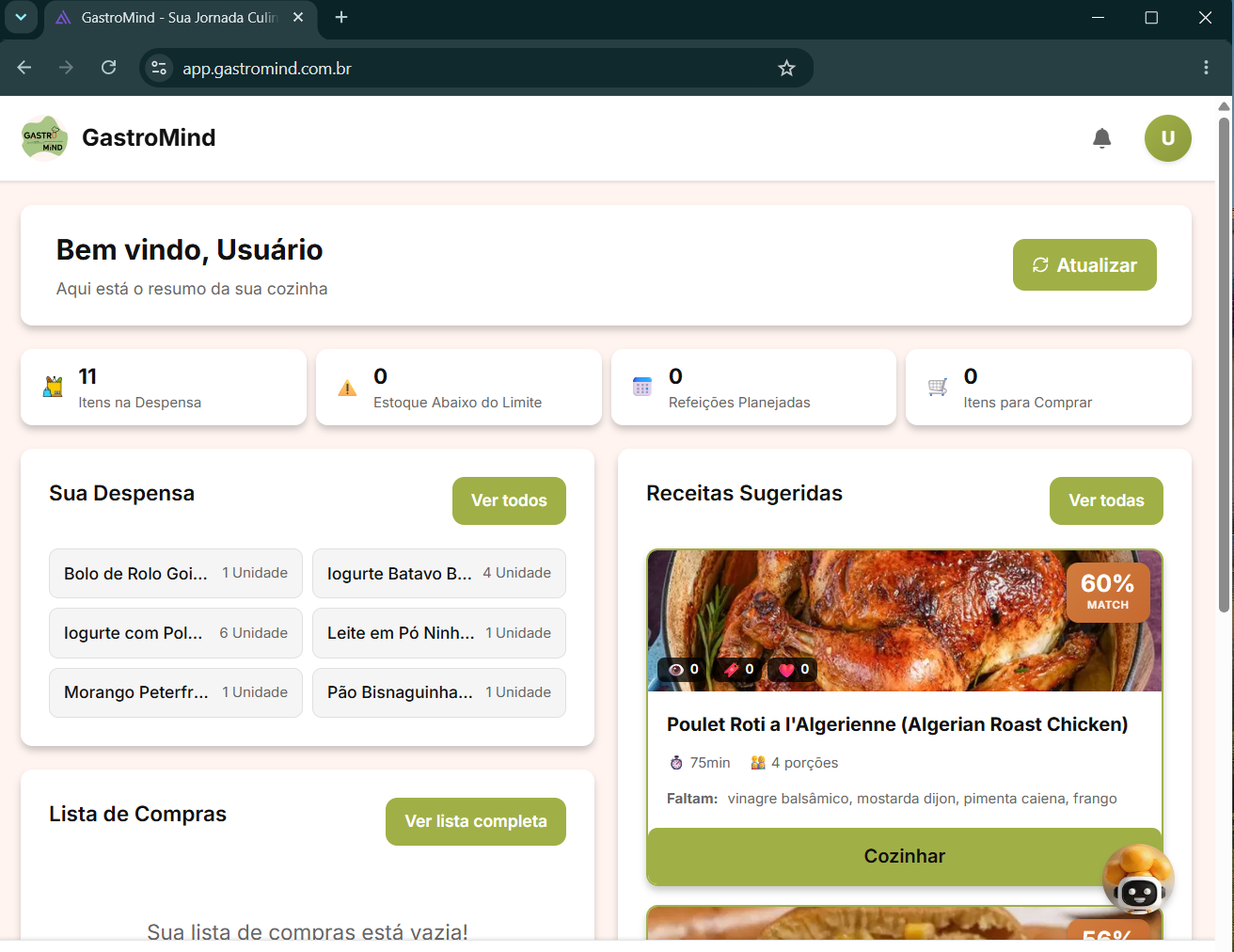Click the heart favorites counter on recipe
The image size is (1234, 952).
point(793,669)
